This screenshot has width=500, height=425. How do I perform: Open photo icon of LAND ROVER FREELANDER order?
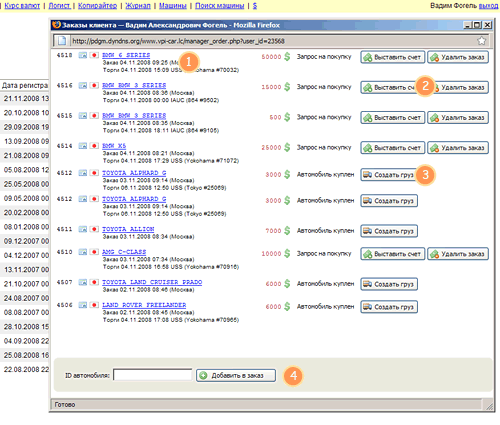[83, 305]
